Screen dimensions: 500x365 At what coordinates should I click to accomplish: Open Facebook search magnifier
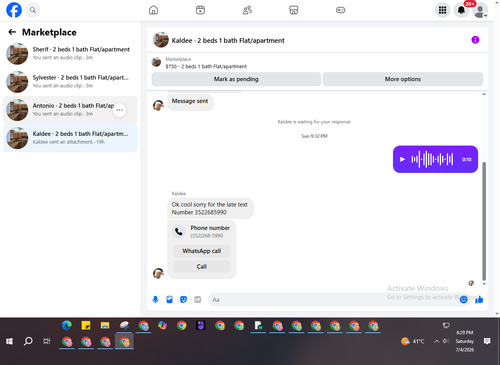point(33,10)
